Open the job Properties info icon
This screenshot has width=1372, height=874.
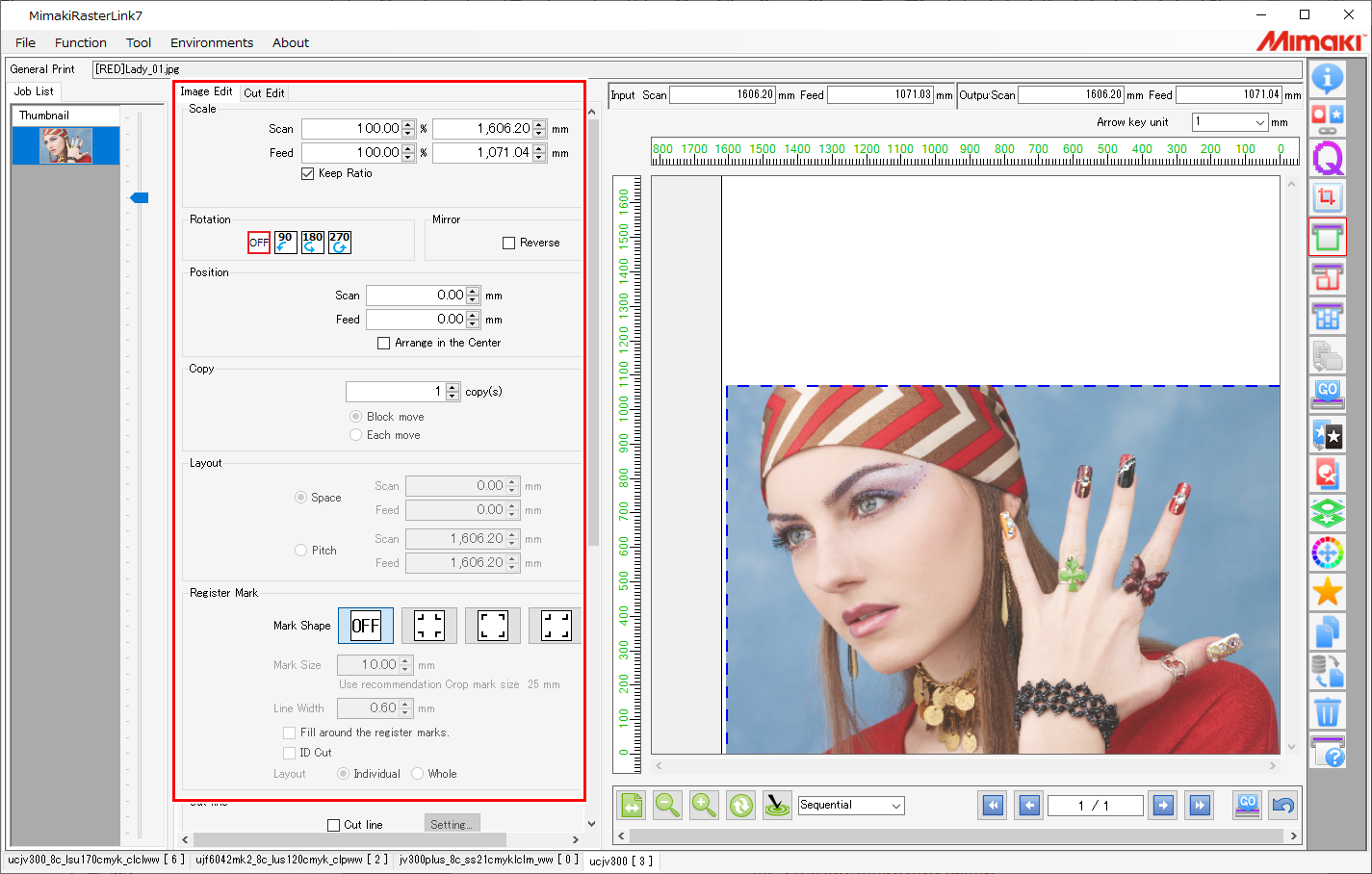pos(1328,79)
